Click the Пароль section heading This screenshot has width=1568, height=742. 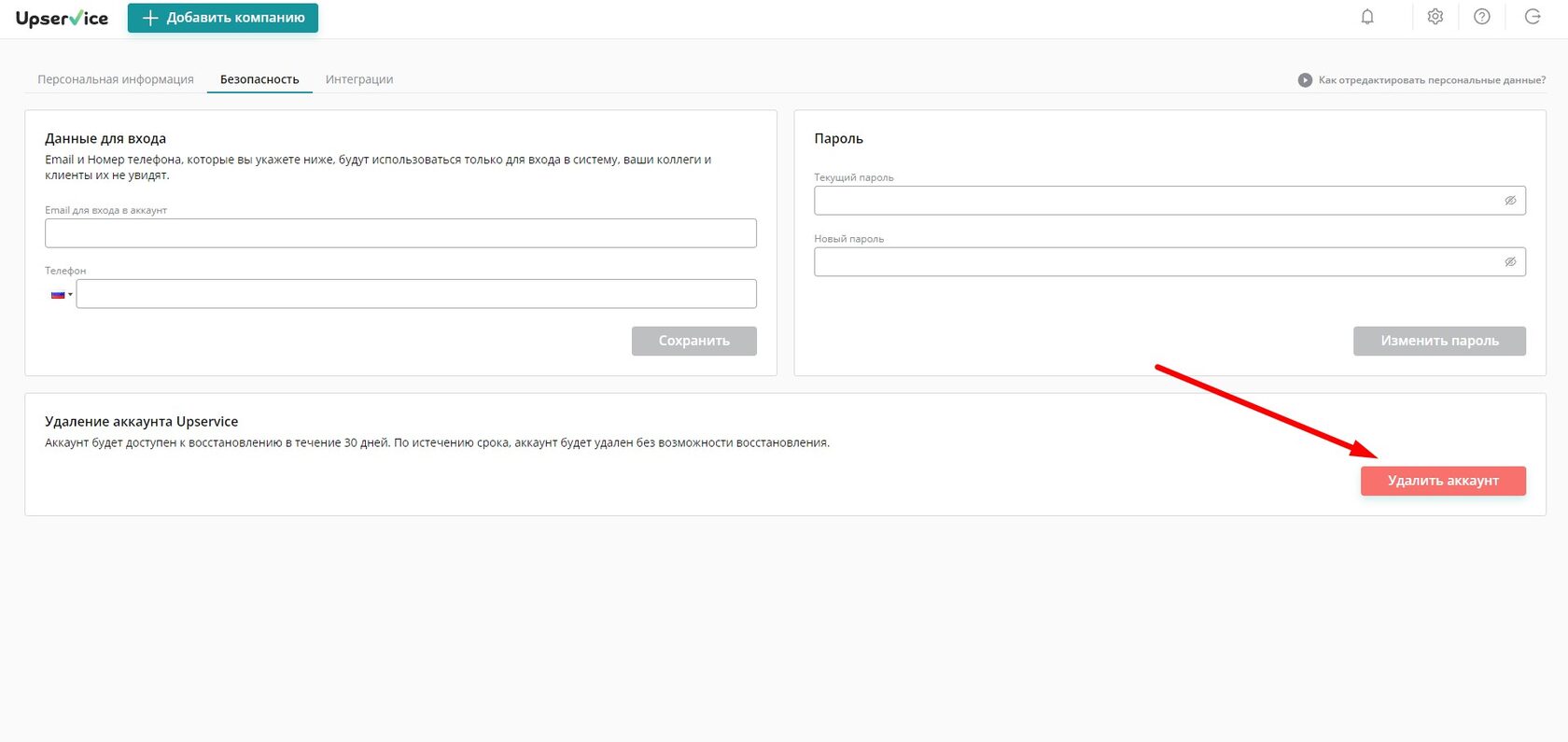pos(838,138)
